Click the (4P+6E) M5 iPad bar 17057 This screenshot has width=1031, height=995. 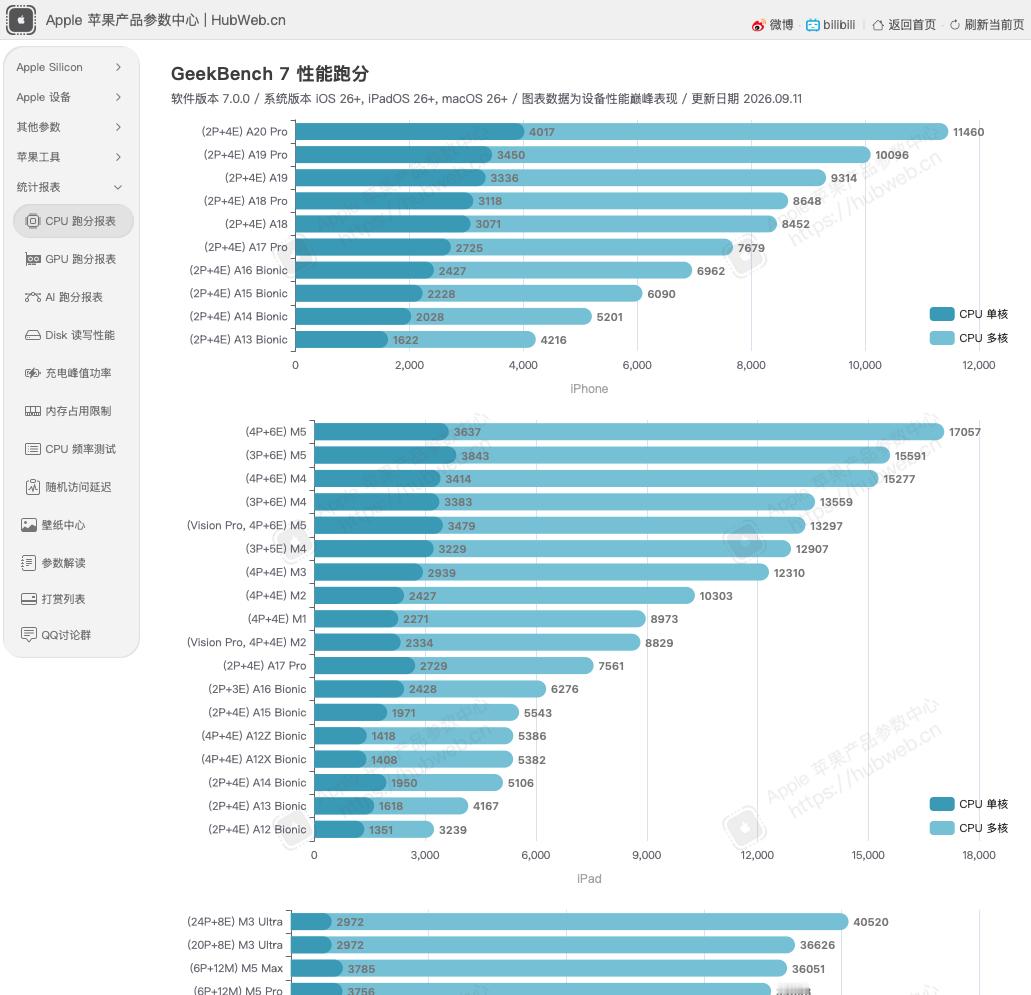pyautogui.click(x=696, y=432)
